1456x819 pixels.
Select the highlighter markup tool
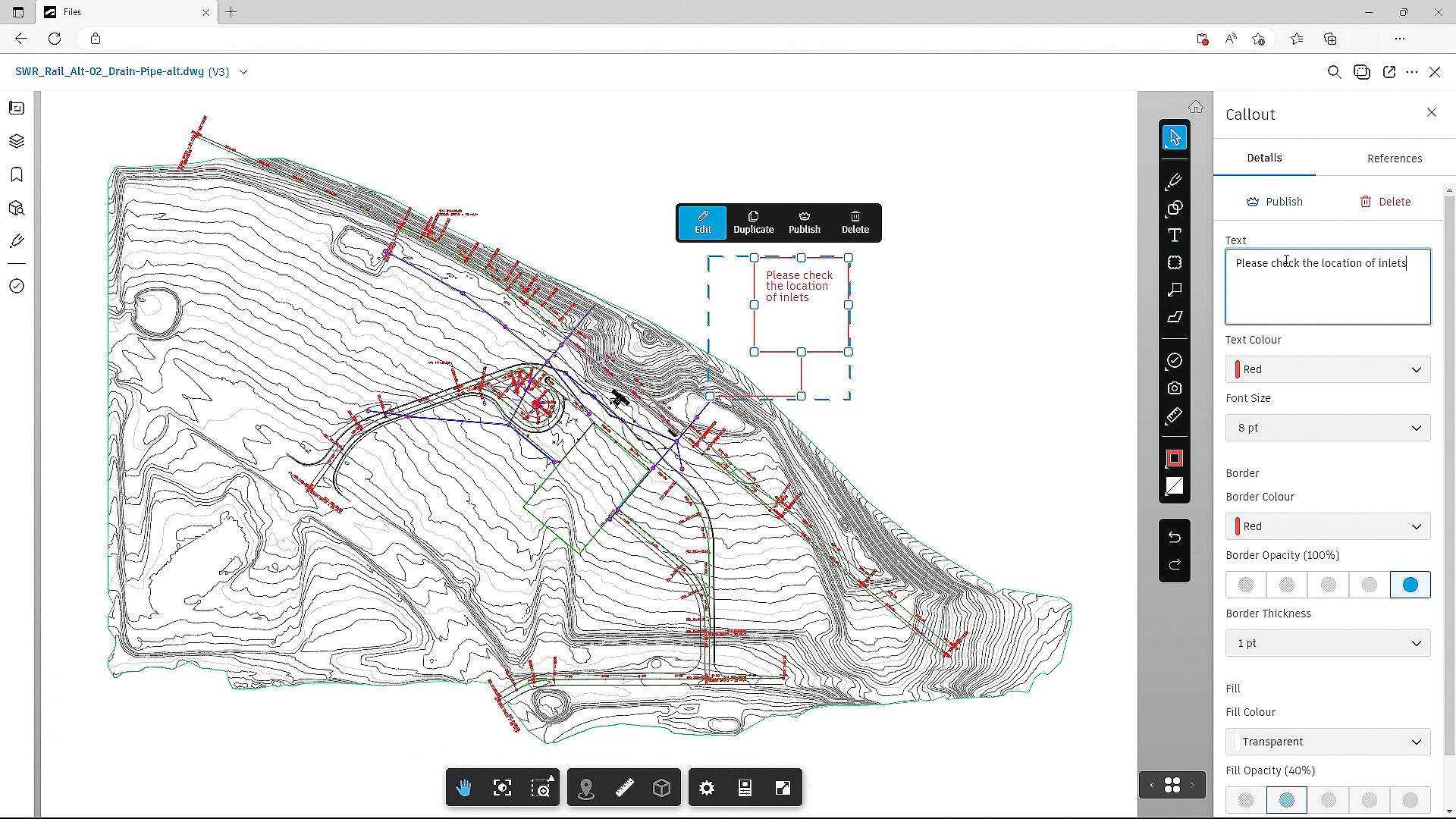tap(1175, 317)
